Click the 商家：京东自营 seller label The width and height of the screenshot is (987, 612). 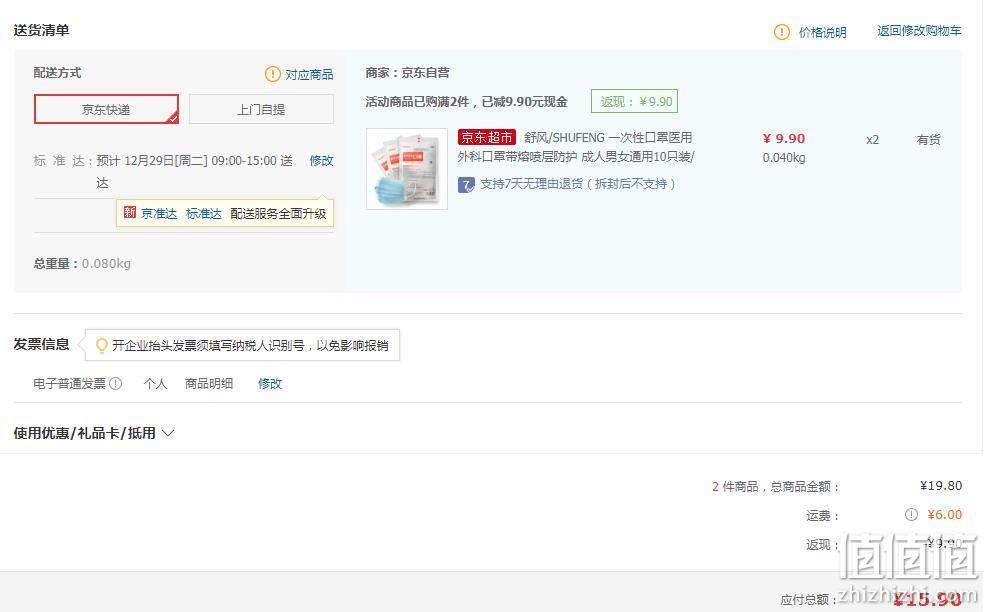(x=407, y=72)
